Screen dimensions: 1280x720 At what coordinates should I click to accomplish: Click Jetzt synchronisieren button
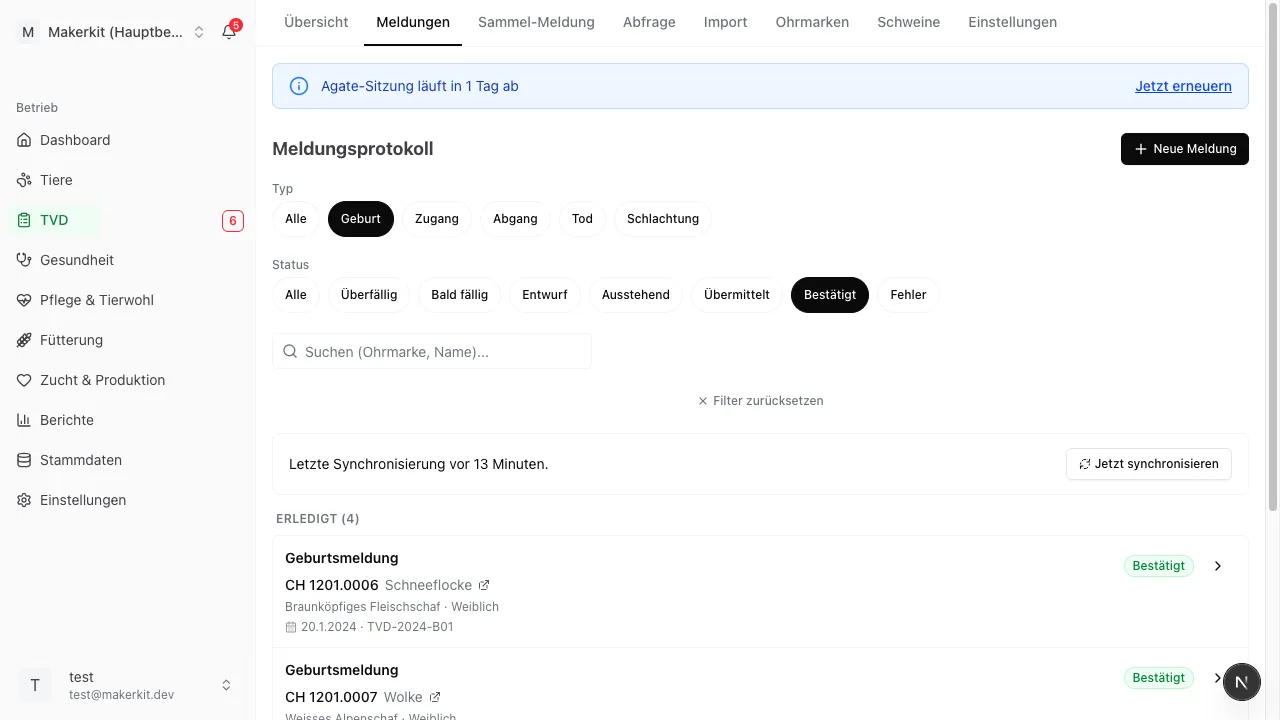(x=1149, y=464)
